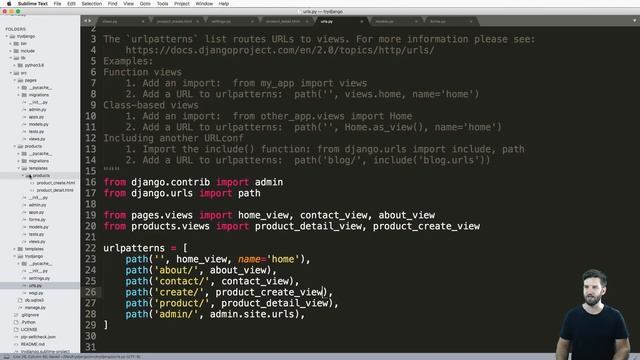Switch to the product_create.html tab

(177, 21)
